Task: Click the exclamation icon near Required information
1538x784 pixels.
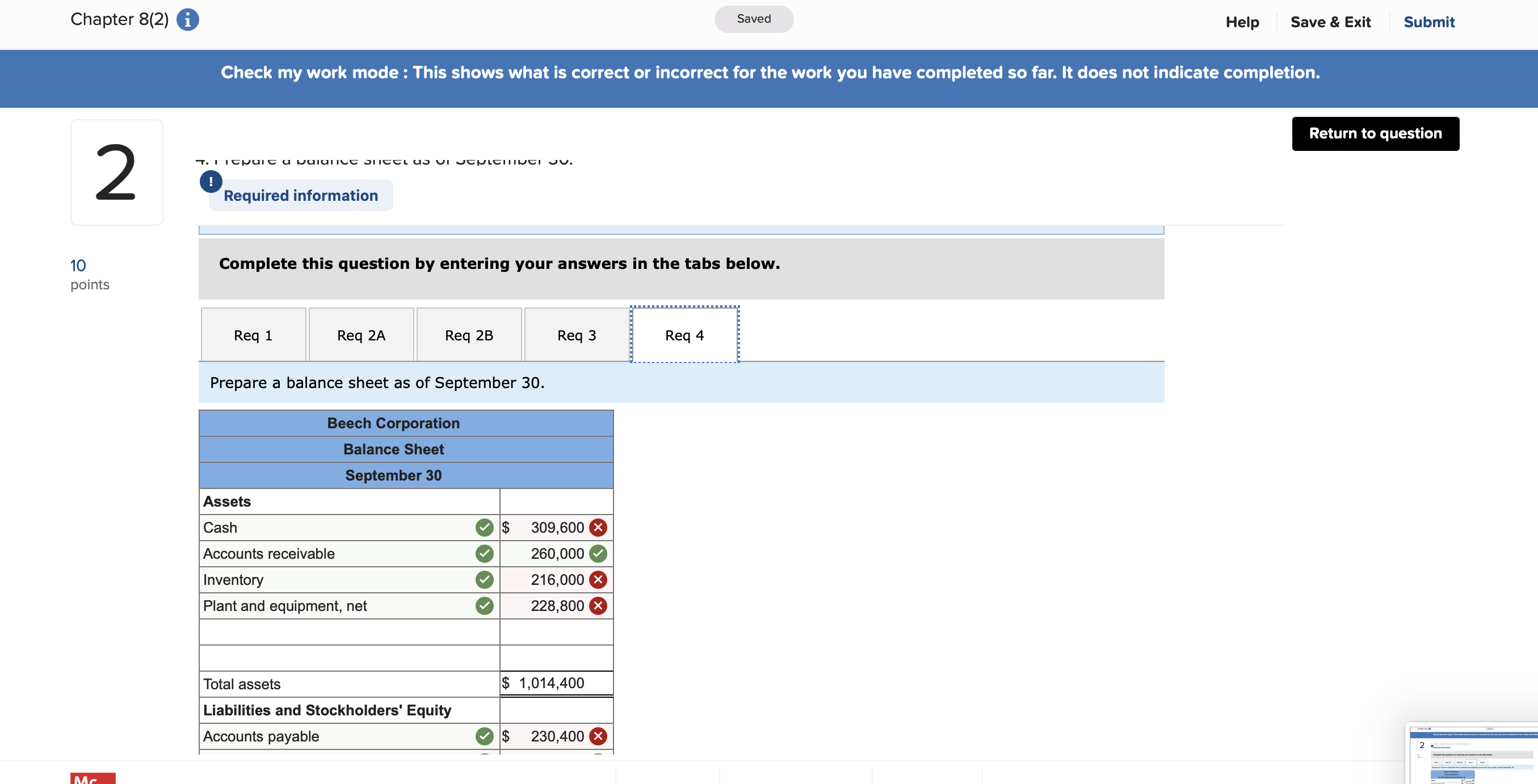Action: [210, 181]
